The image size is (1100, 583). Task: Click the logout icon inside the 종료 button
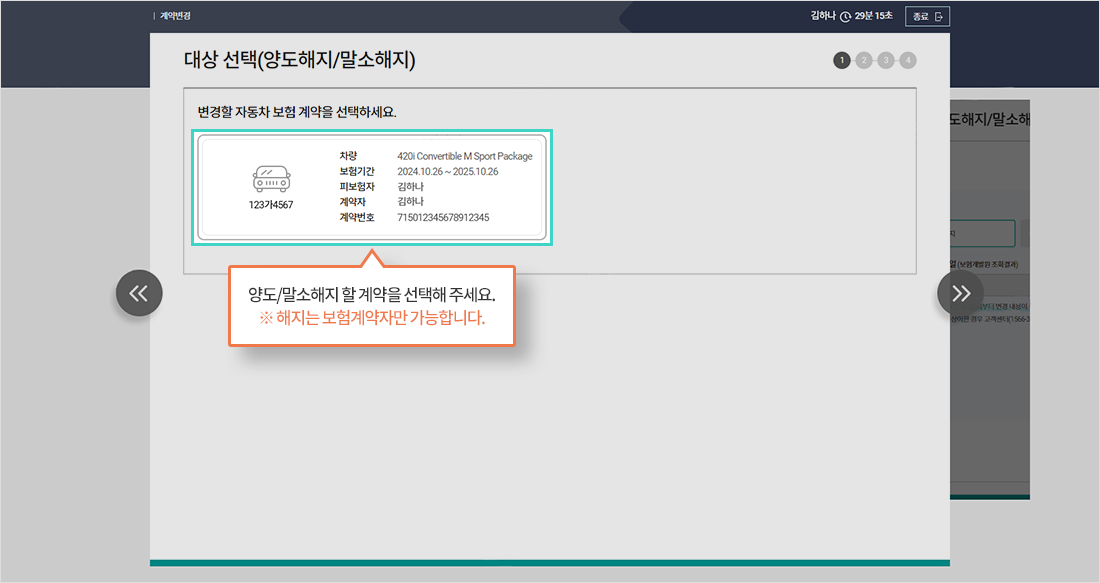[938, 16]
